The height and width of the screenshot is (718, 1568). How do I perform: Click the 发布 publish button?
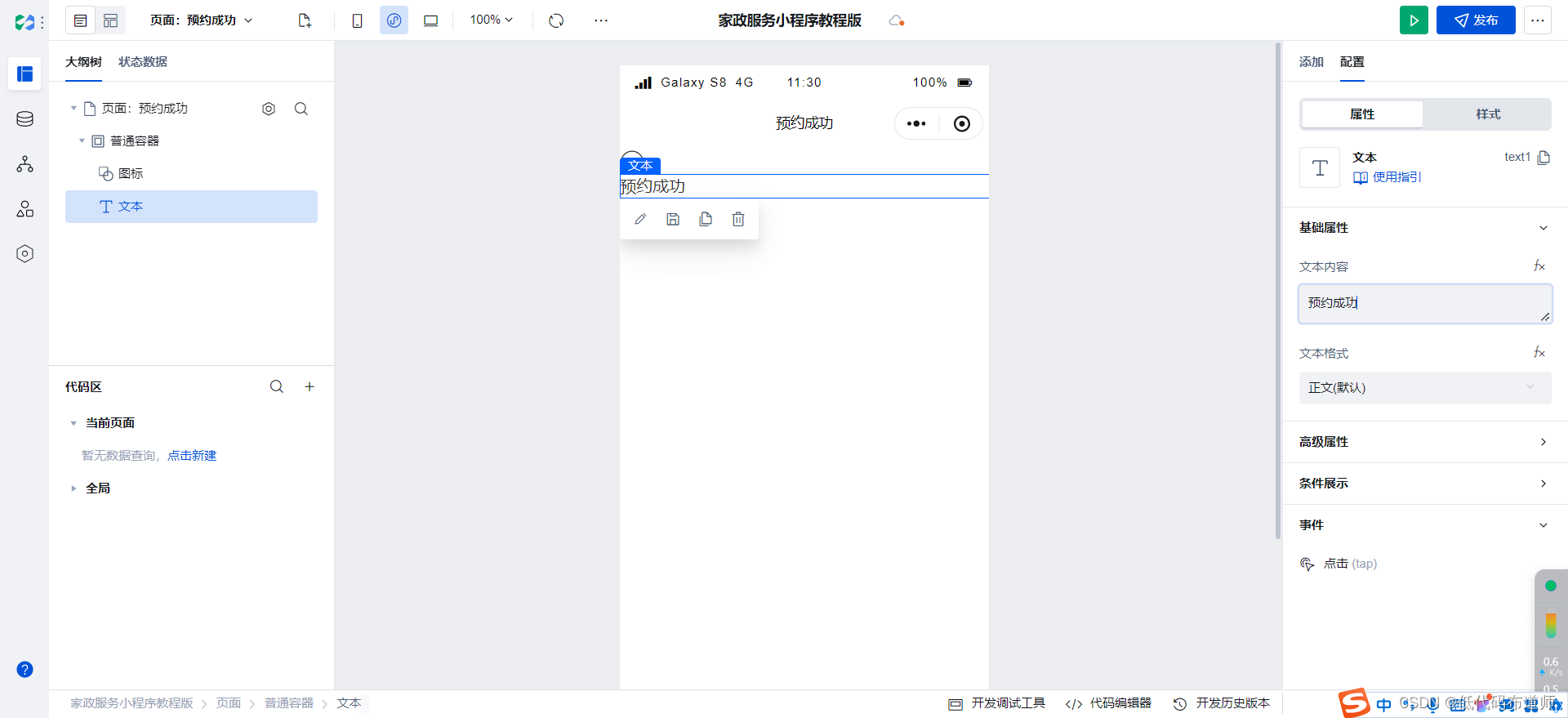tap(1476, 20)
